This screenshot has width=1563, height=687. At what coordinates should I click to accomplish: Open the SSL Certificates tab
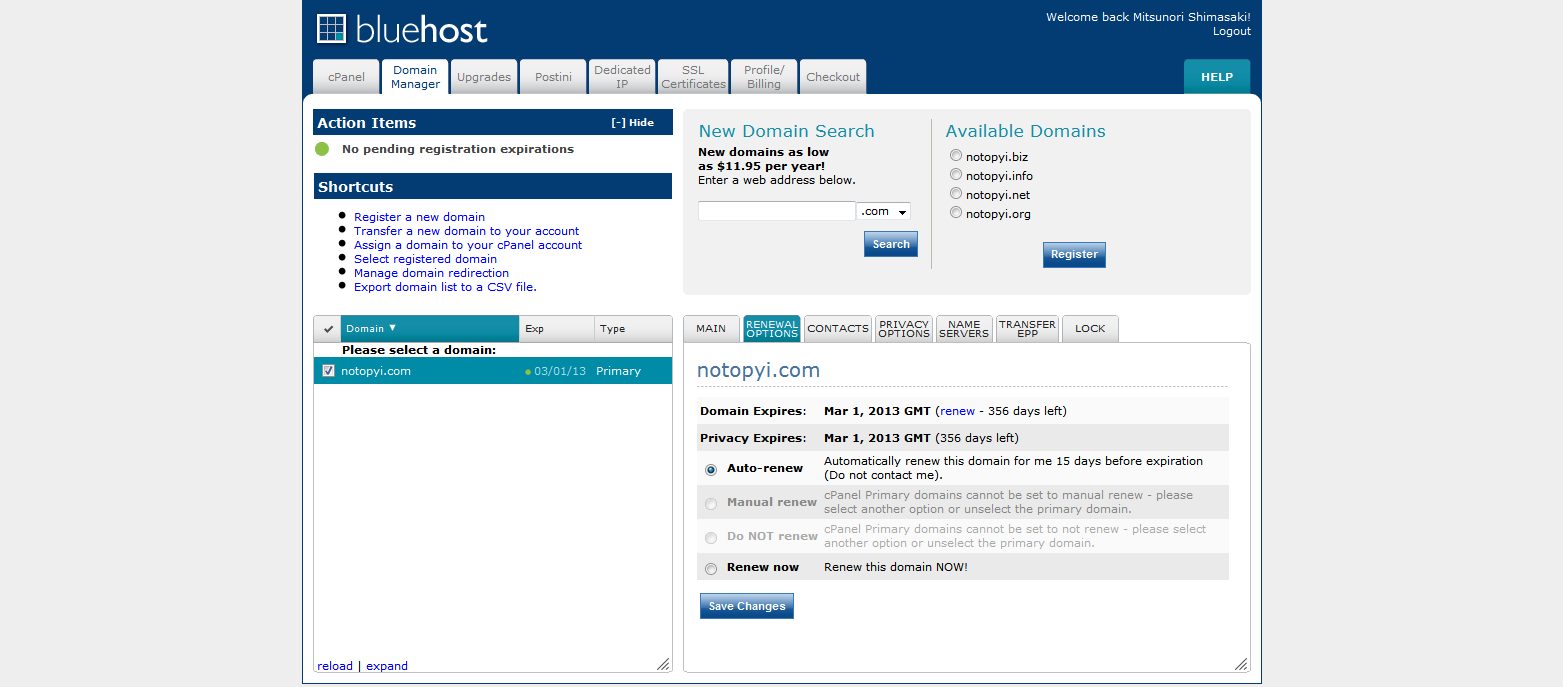pyautogui.click(x=693, y=77)
